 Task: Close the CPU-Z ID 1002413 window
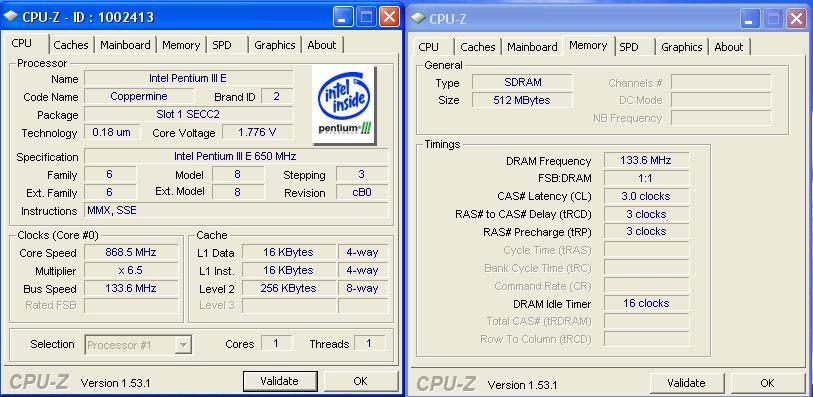tap(389, 17)
